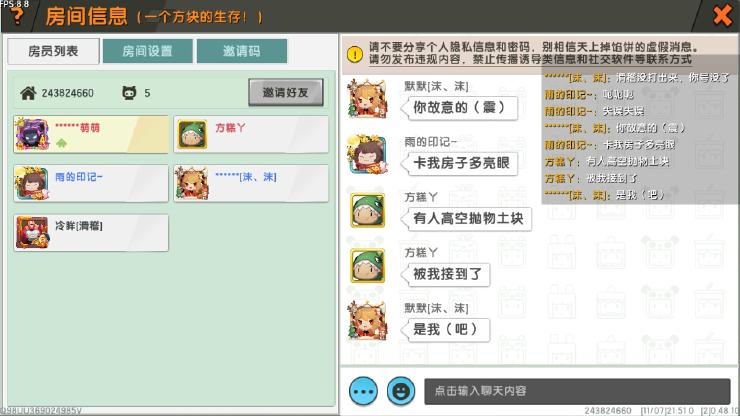This screenshot has height=416, width=740.
Task: Click the 有人高空抛物土块 chat bubble
Action: point(466,219)
